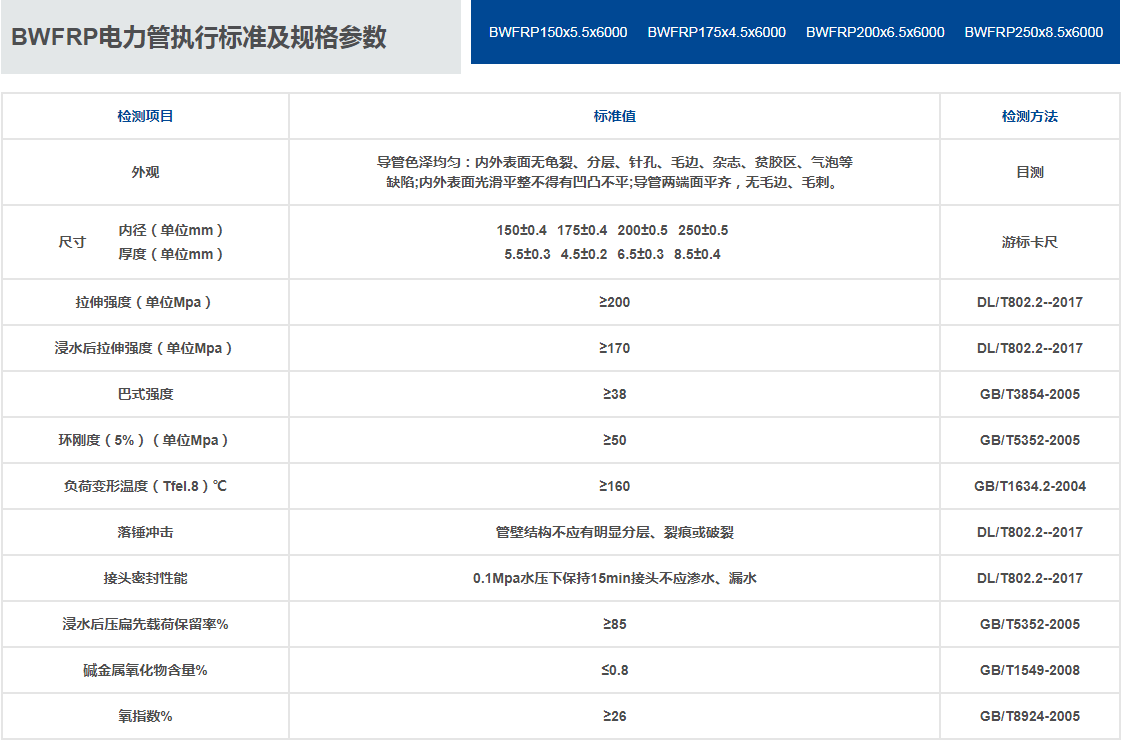This screenshot has width=1122, height=742.
Task: Select the 落锤冲击 row label
Action: tap(144, 532)
